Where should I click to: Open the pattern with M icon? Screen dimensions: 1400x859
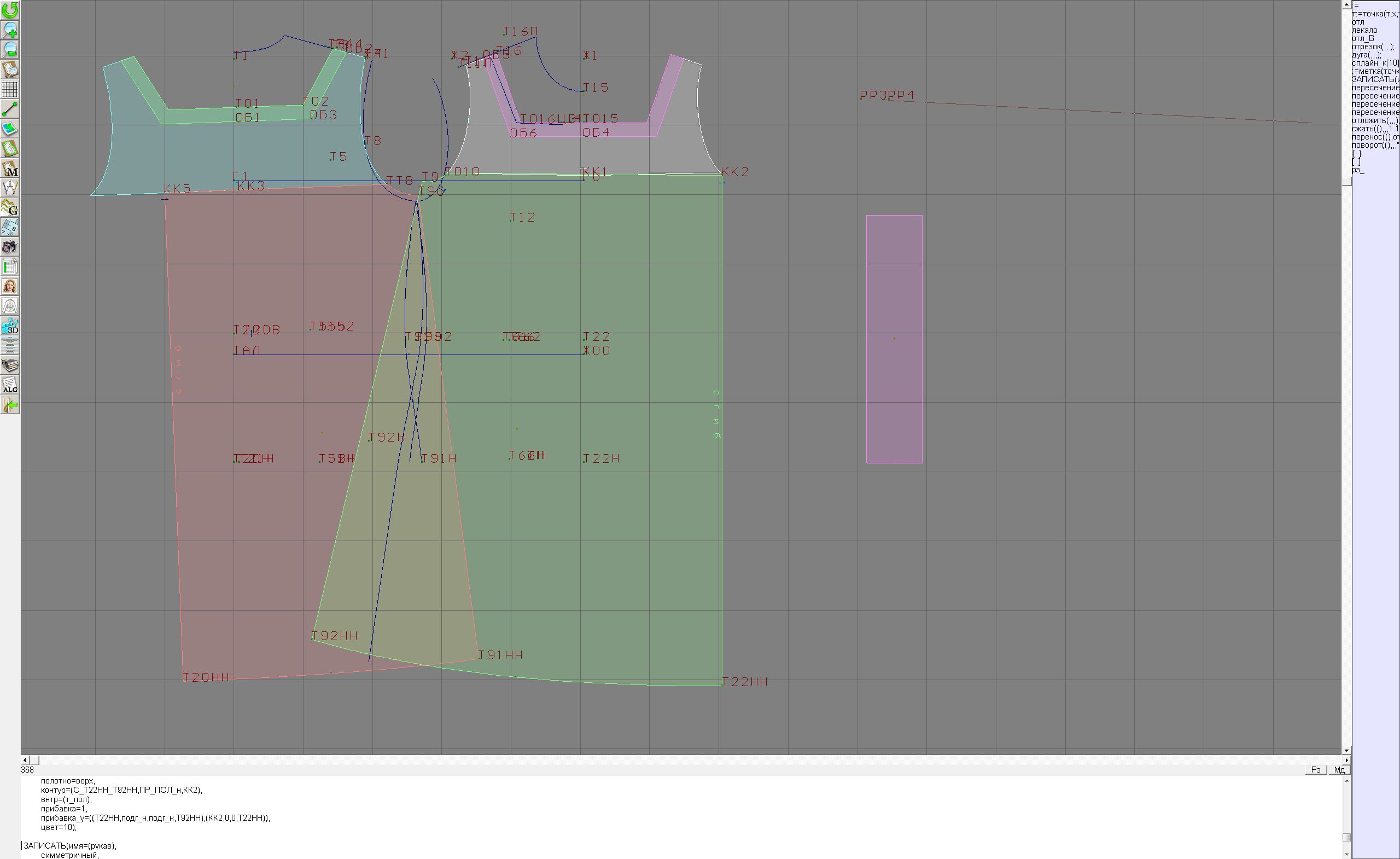tap(10, 169)
